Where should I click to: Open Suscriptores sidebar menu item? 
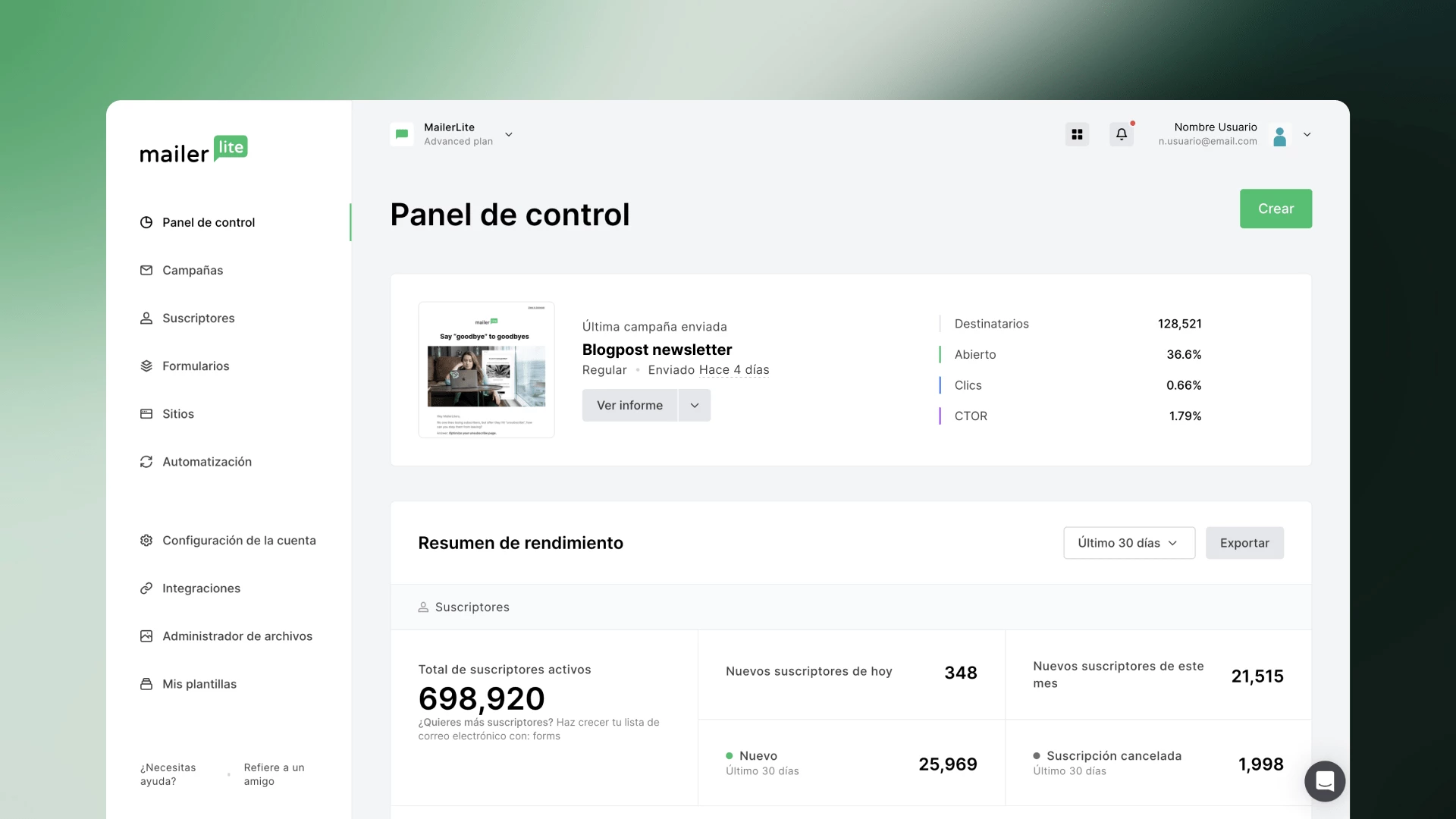point(198,318)
